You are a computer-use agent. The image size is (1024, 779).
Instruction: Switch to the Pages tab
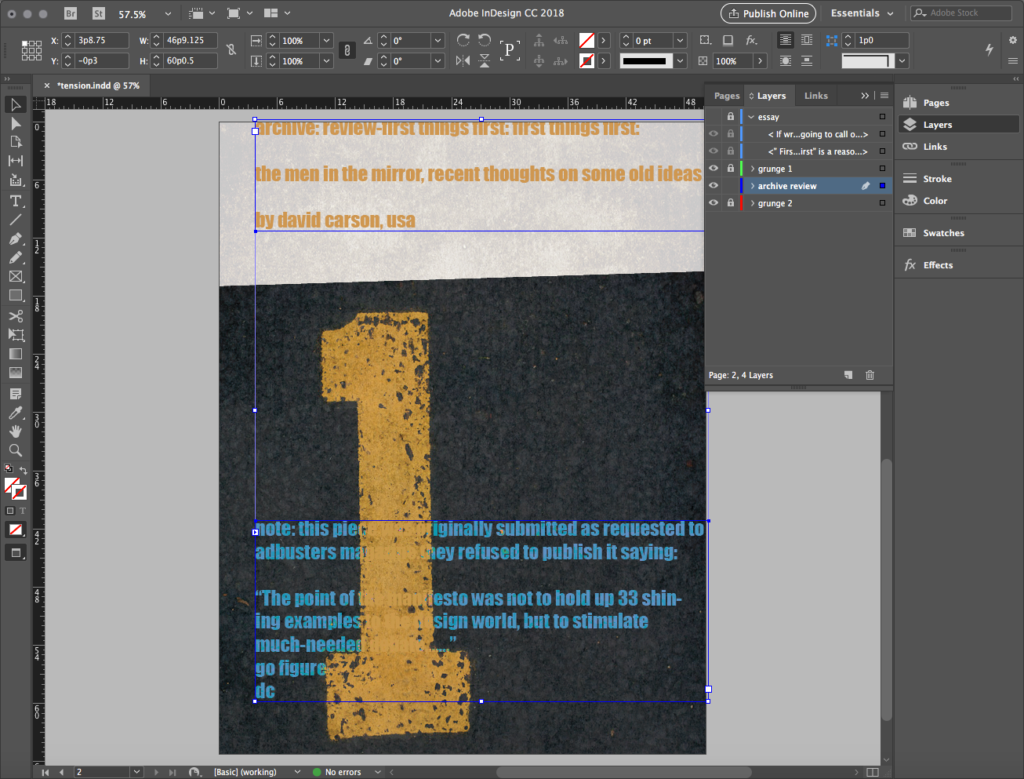click(727, 96)
